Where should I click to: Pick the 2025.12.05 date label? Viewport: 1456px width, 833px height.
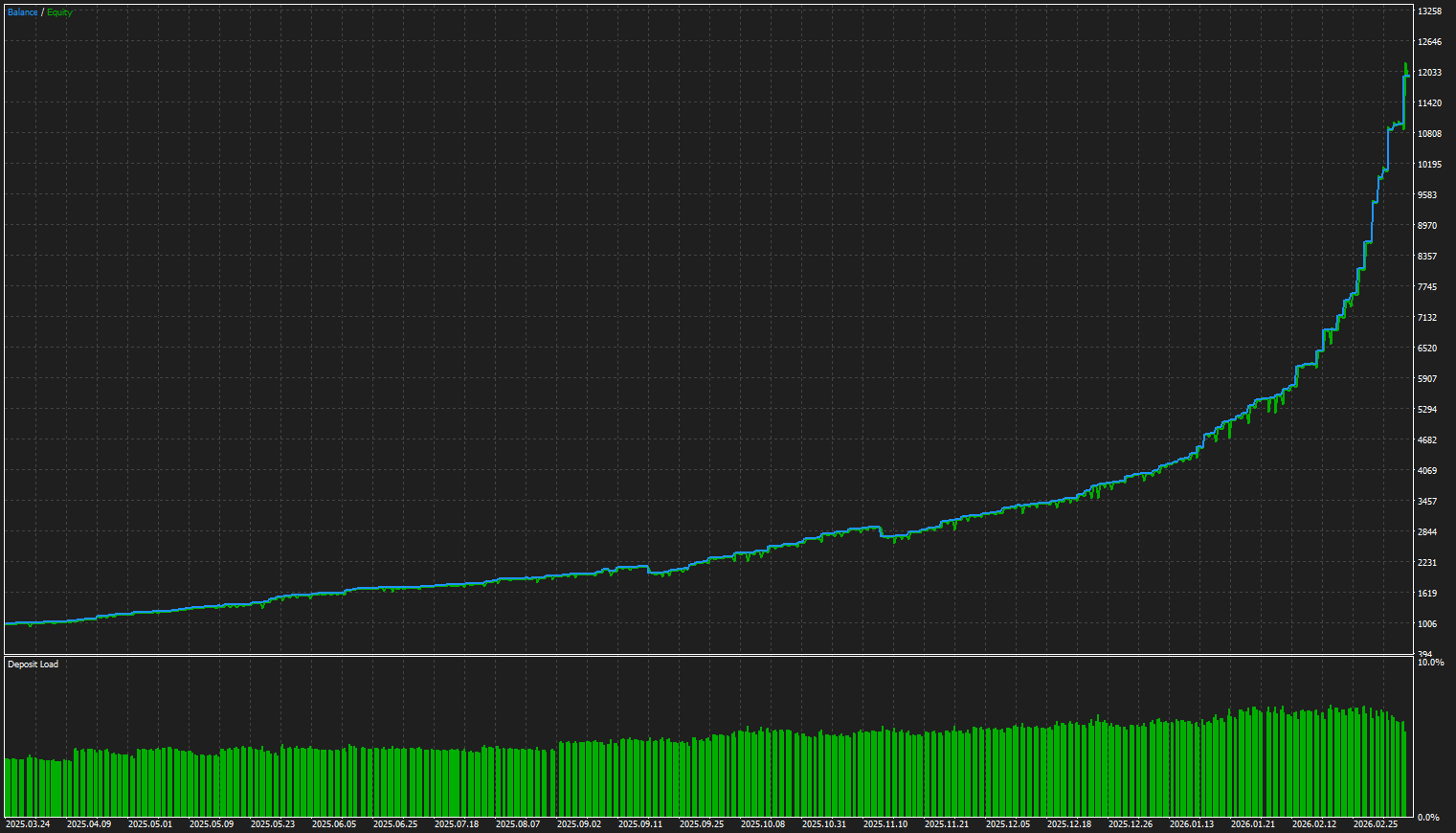pyautogui.click(x=1008, y=823)
